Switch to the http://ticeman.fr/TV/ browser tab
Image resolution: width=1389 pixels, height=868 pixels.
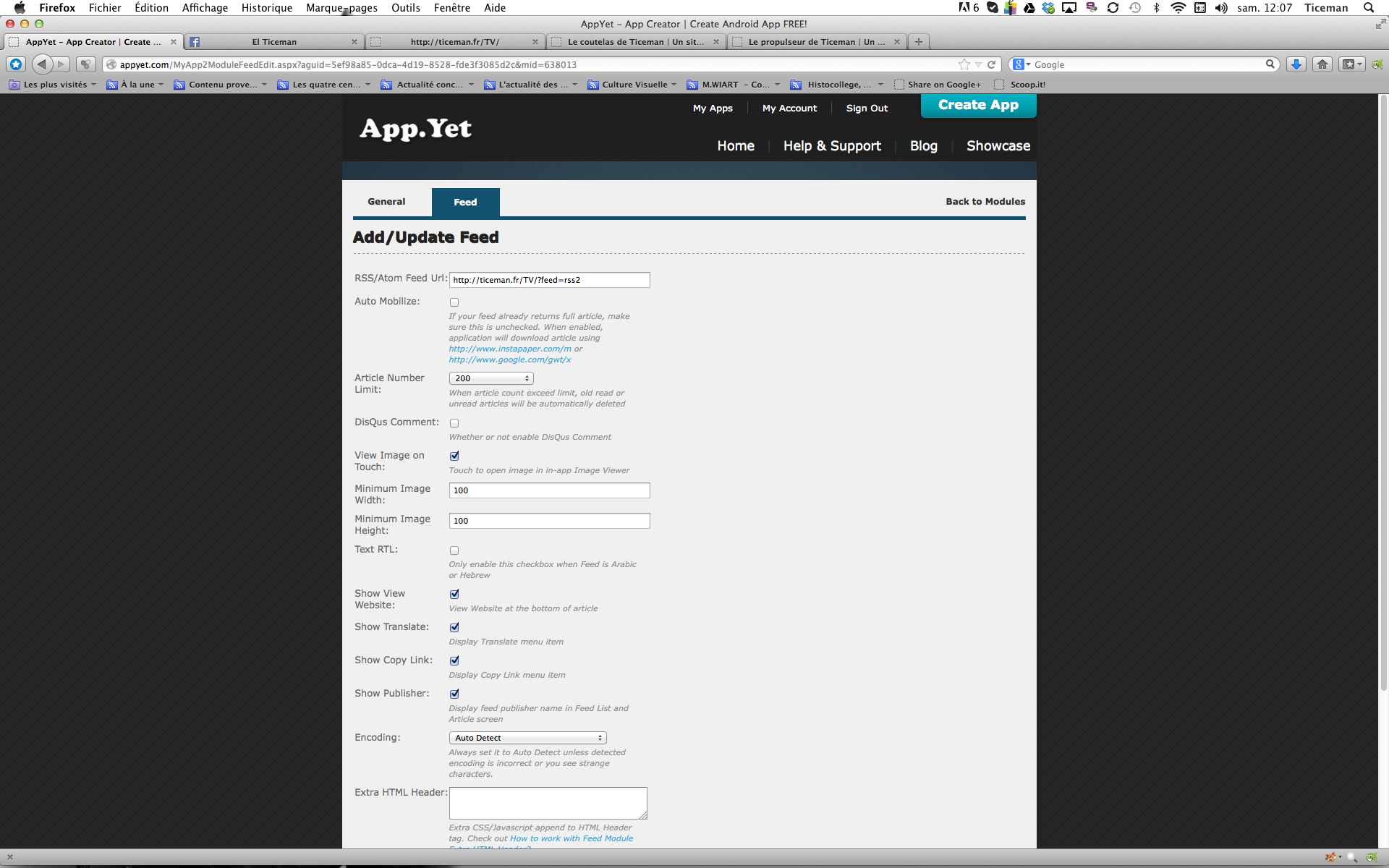click(x=454, y=42)
